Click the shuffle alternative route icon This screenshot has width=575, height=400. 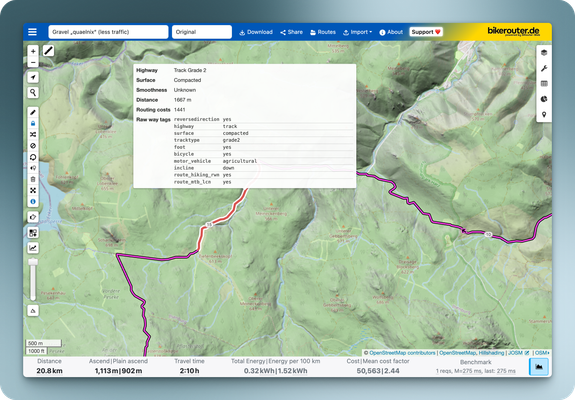point(33,135)
